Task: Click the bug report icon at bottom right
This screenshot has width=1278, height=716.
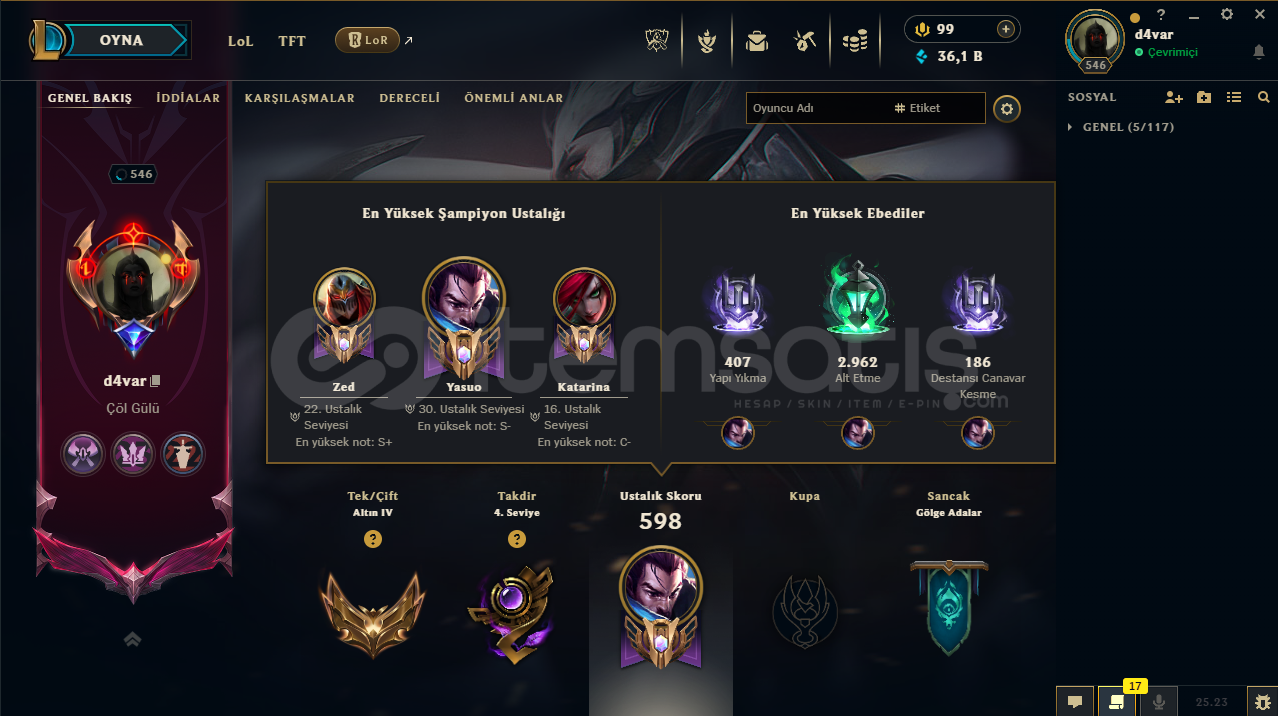Action: [x=1262, y=702]
